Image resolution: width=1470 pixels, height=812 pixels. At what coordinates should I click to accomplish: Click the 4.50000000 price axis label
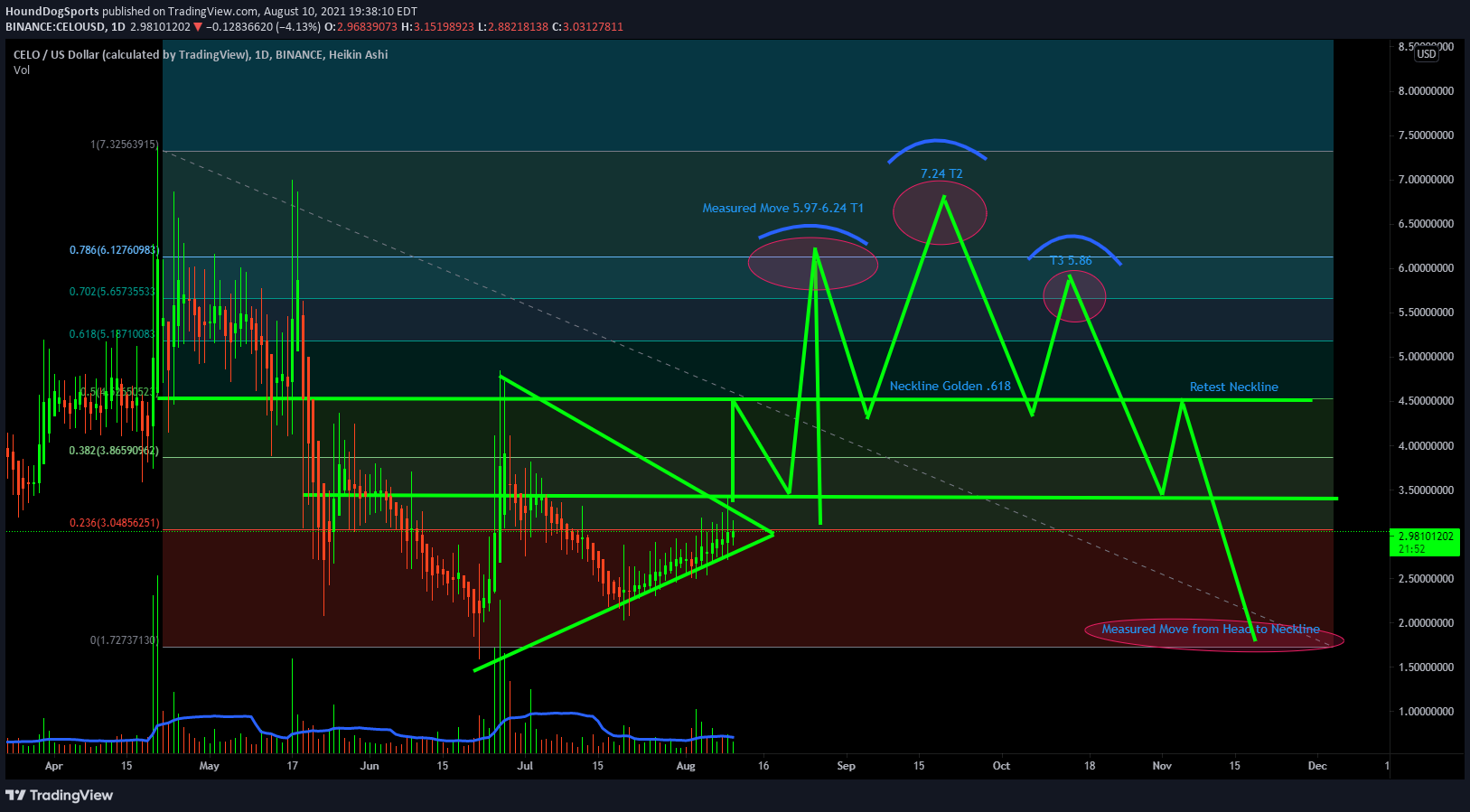coord(1426,401)
